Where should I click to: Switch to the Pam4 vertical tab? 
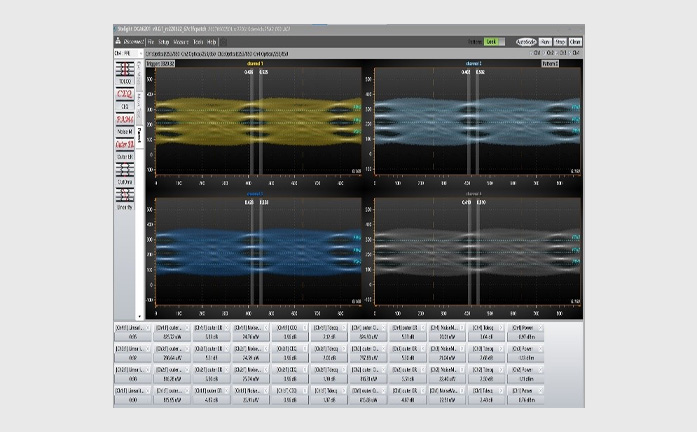(x=139, y=135)
